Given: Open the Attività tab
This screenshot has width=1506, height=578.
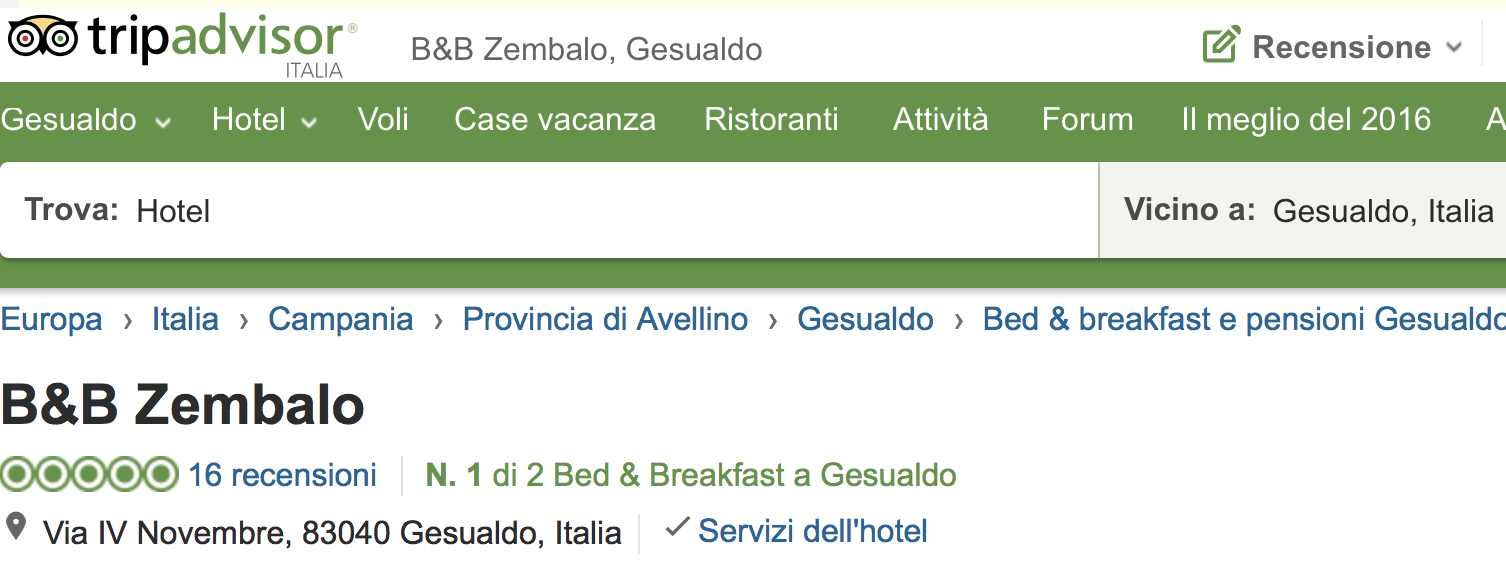Looking at the screenshot, I should pyautogui.click(x=940, y=120).
